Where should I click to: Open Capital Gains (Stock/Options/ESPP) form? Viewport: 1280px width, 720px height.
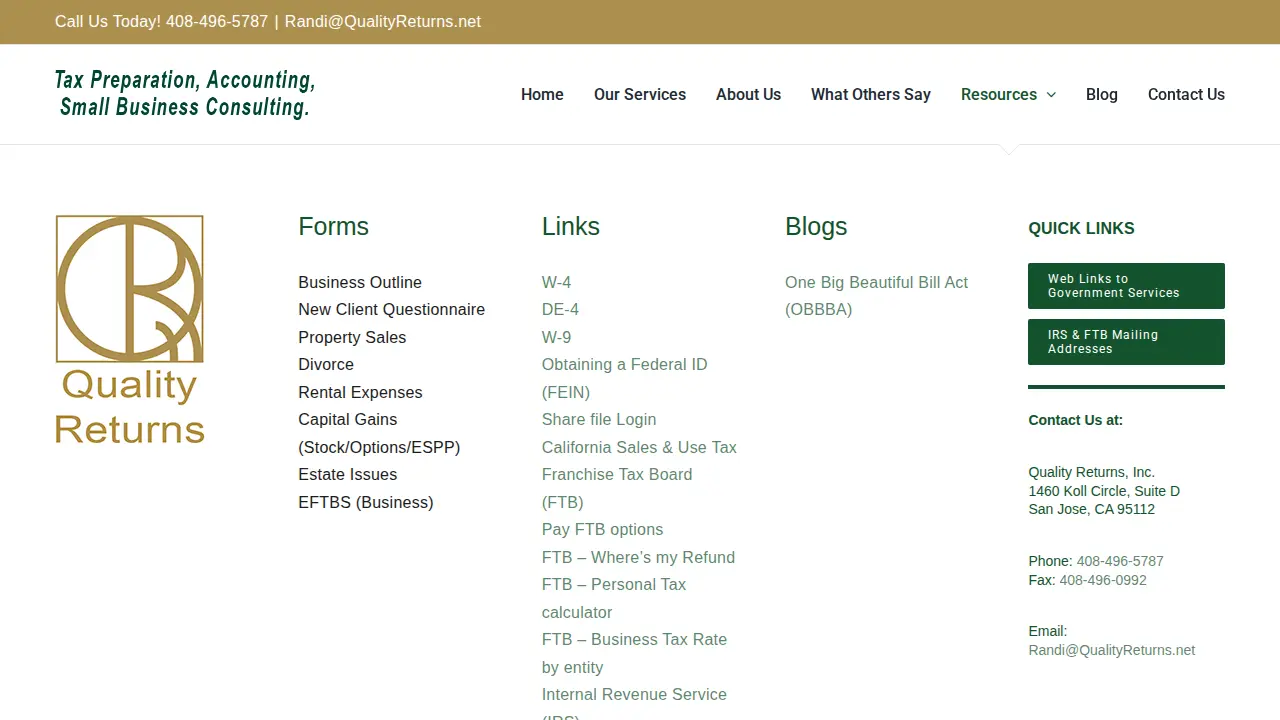pos(379,434)
